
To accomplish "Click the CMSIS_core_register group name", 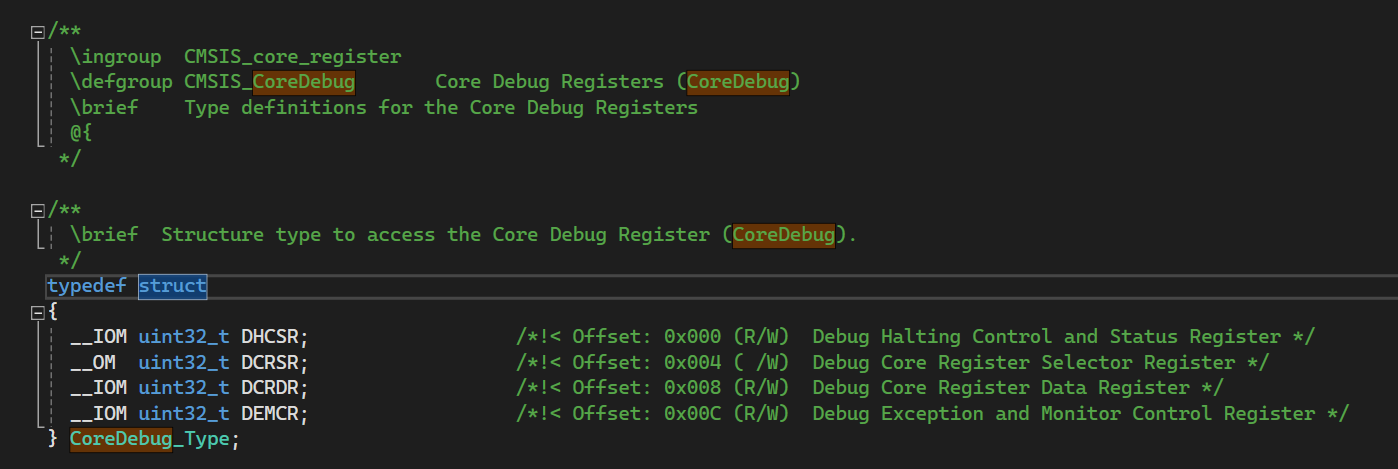I will [293, 57].
